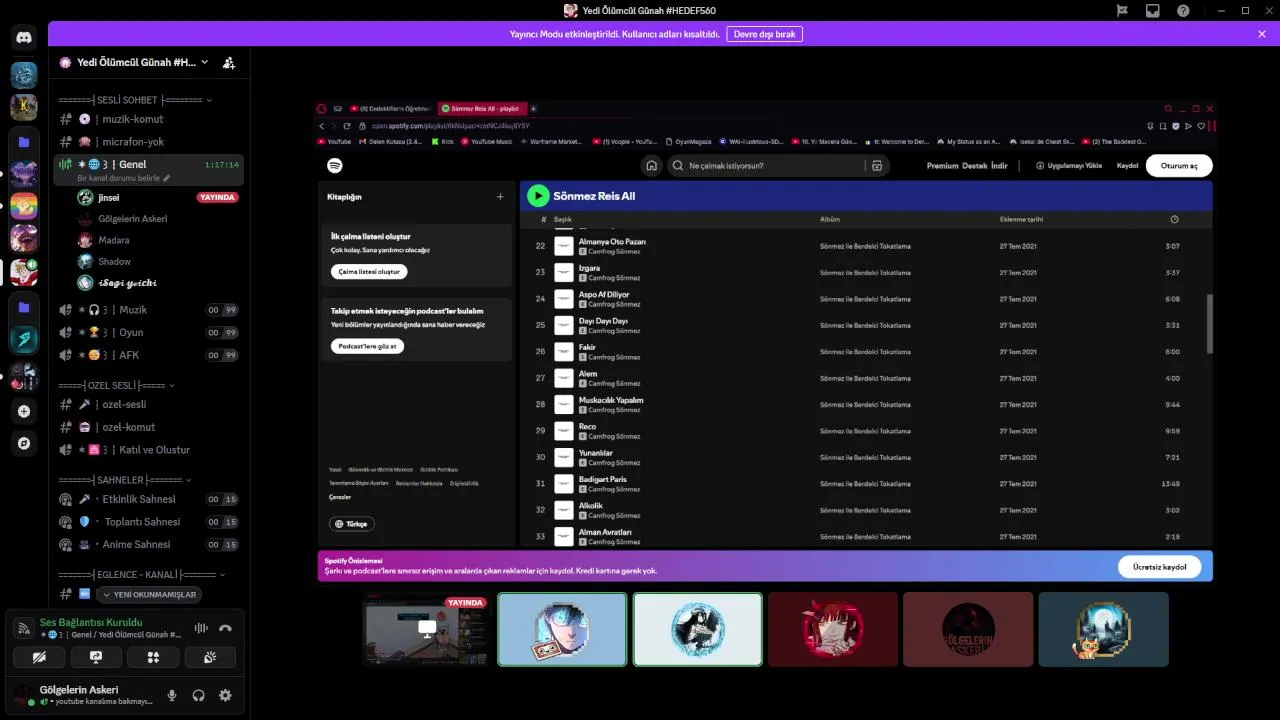
Task: Open the help question mark icon
Action: click(x=1184, y=11)
